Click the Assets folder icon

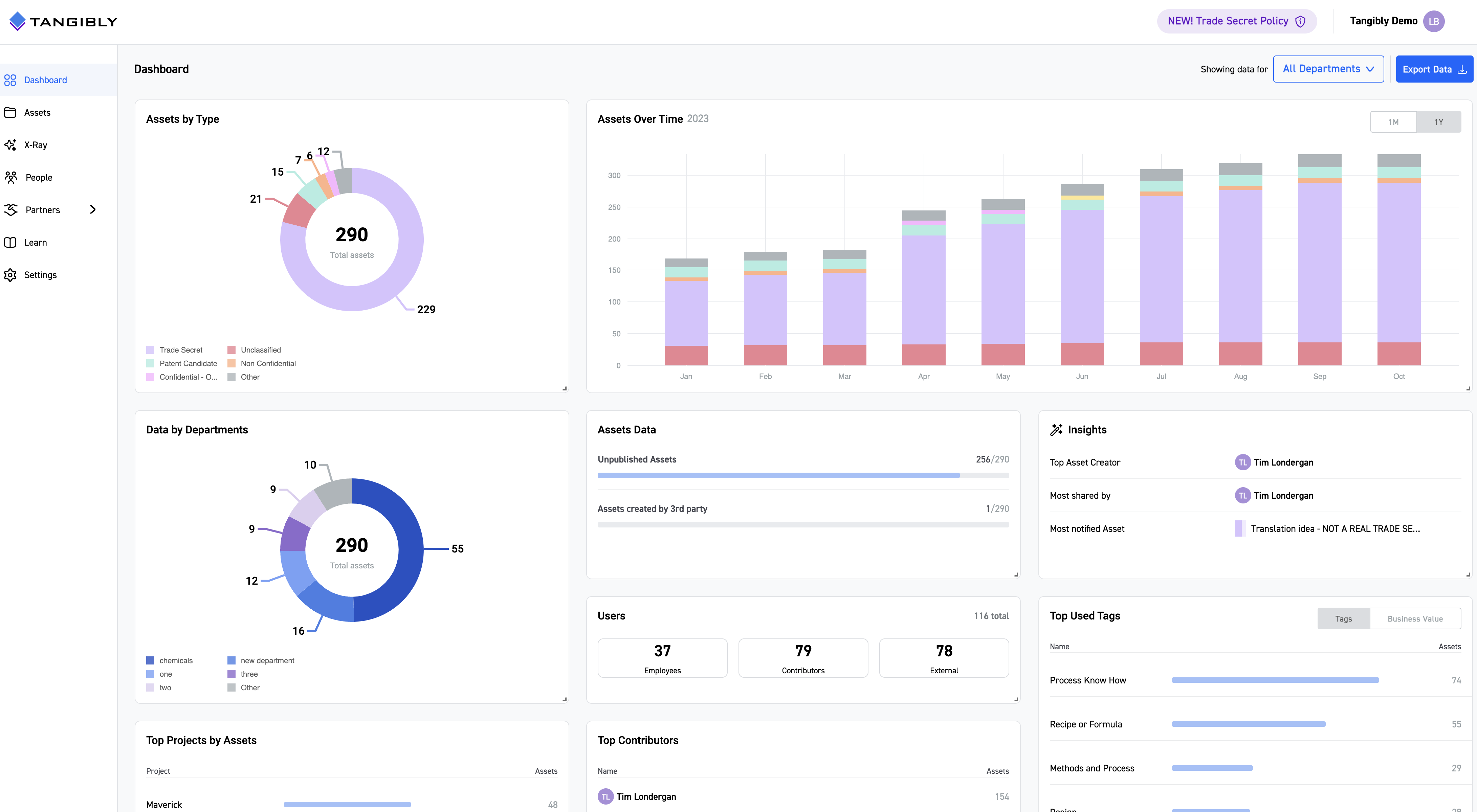10,112
